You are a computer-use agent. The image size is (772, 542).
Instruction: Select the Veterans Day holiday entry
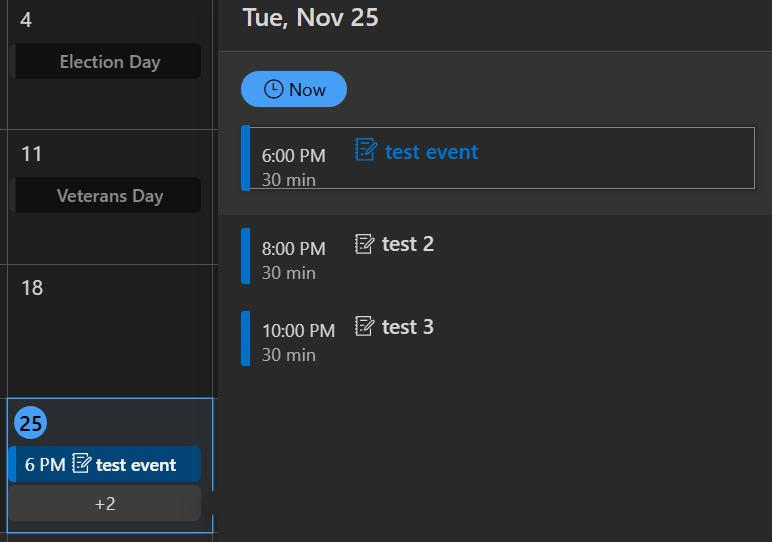tap(109, 196)
